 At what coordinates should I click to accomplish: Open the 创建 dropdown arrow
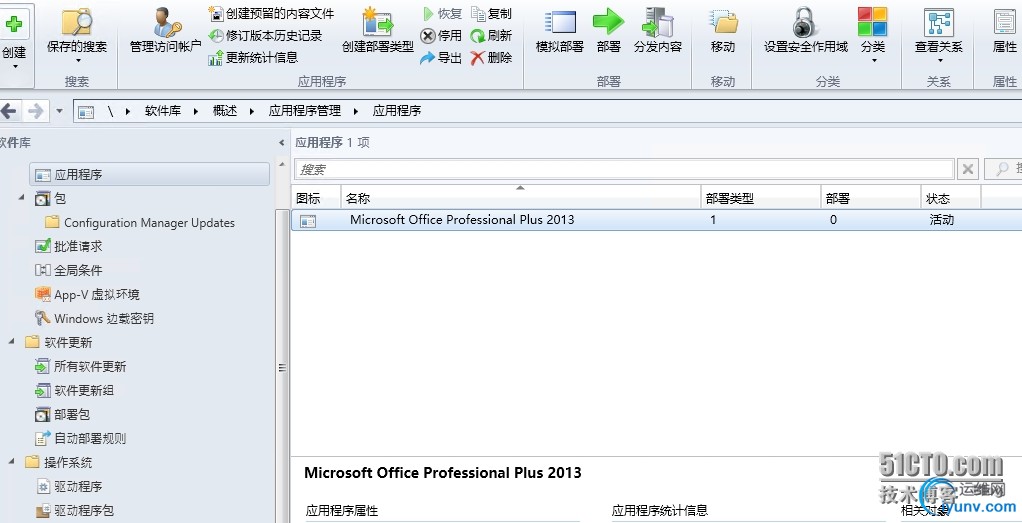pos(14,66)
